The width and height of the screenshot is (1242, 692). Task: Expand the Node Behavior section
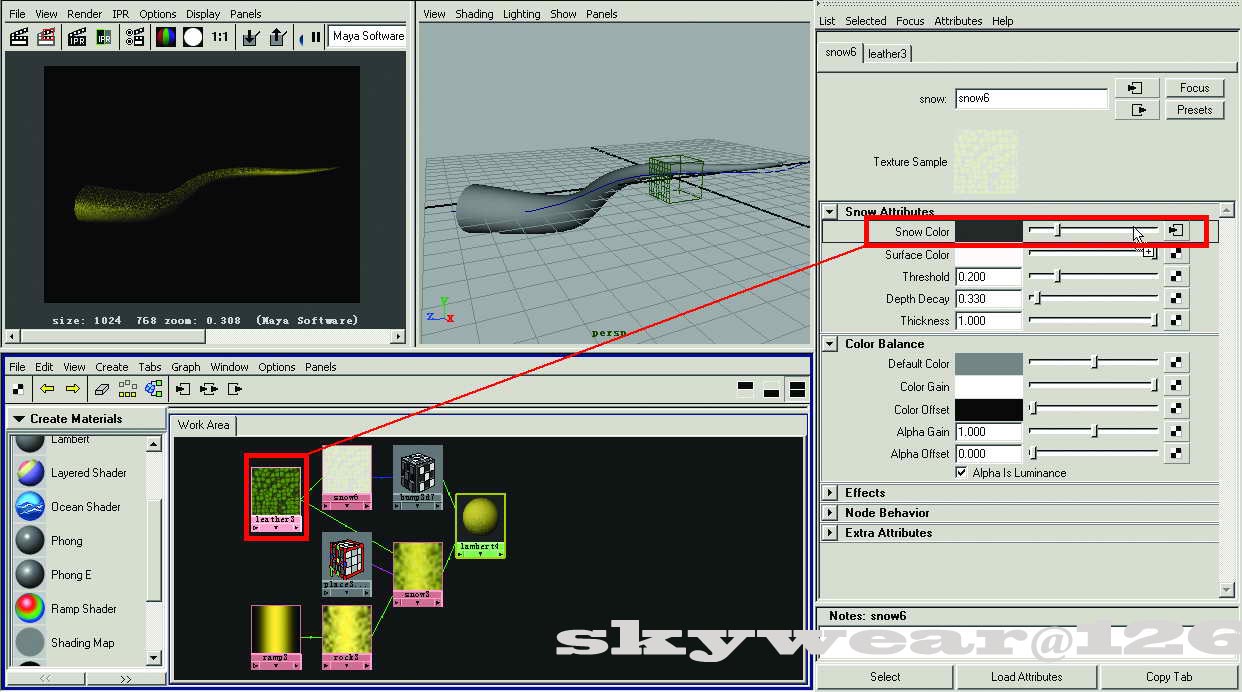pos(830,513)
